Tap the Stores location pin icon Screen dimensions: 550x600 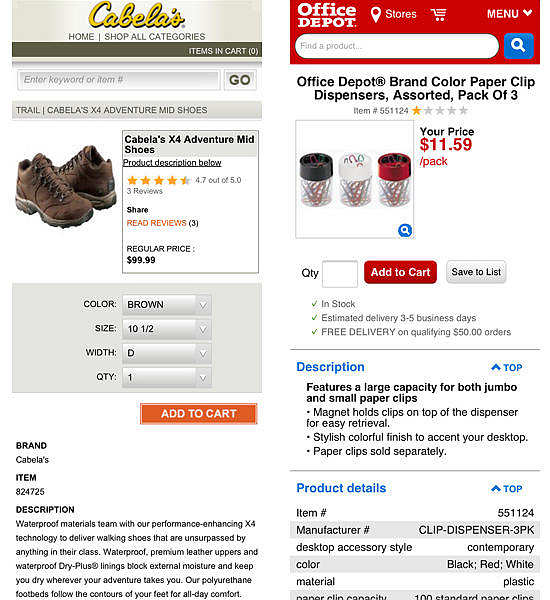375,15
